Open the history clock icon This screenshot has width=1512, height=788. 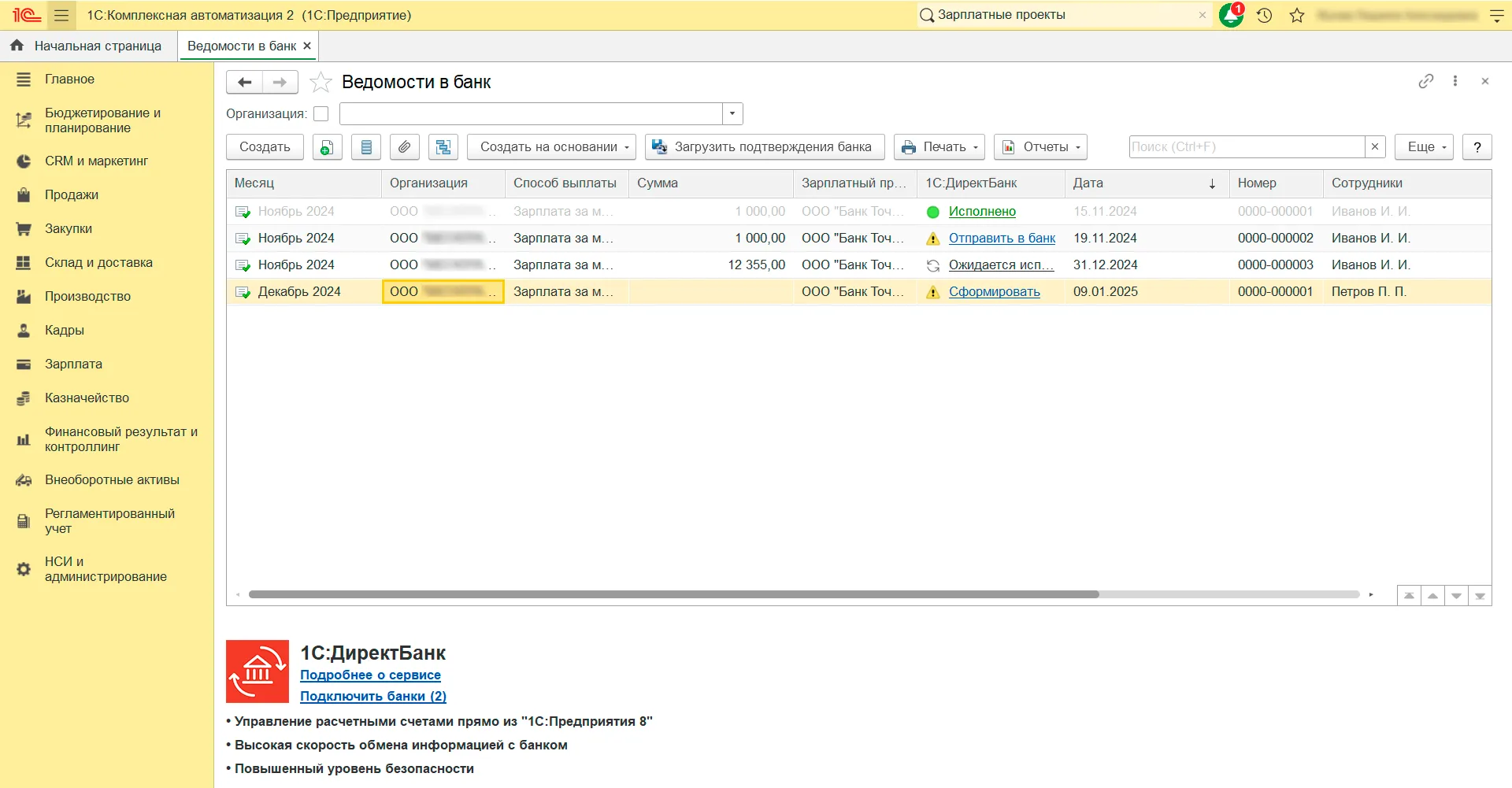click(x=1265, y=15)
